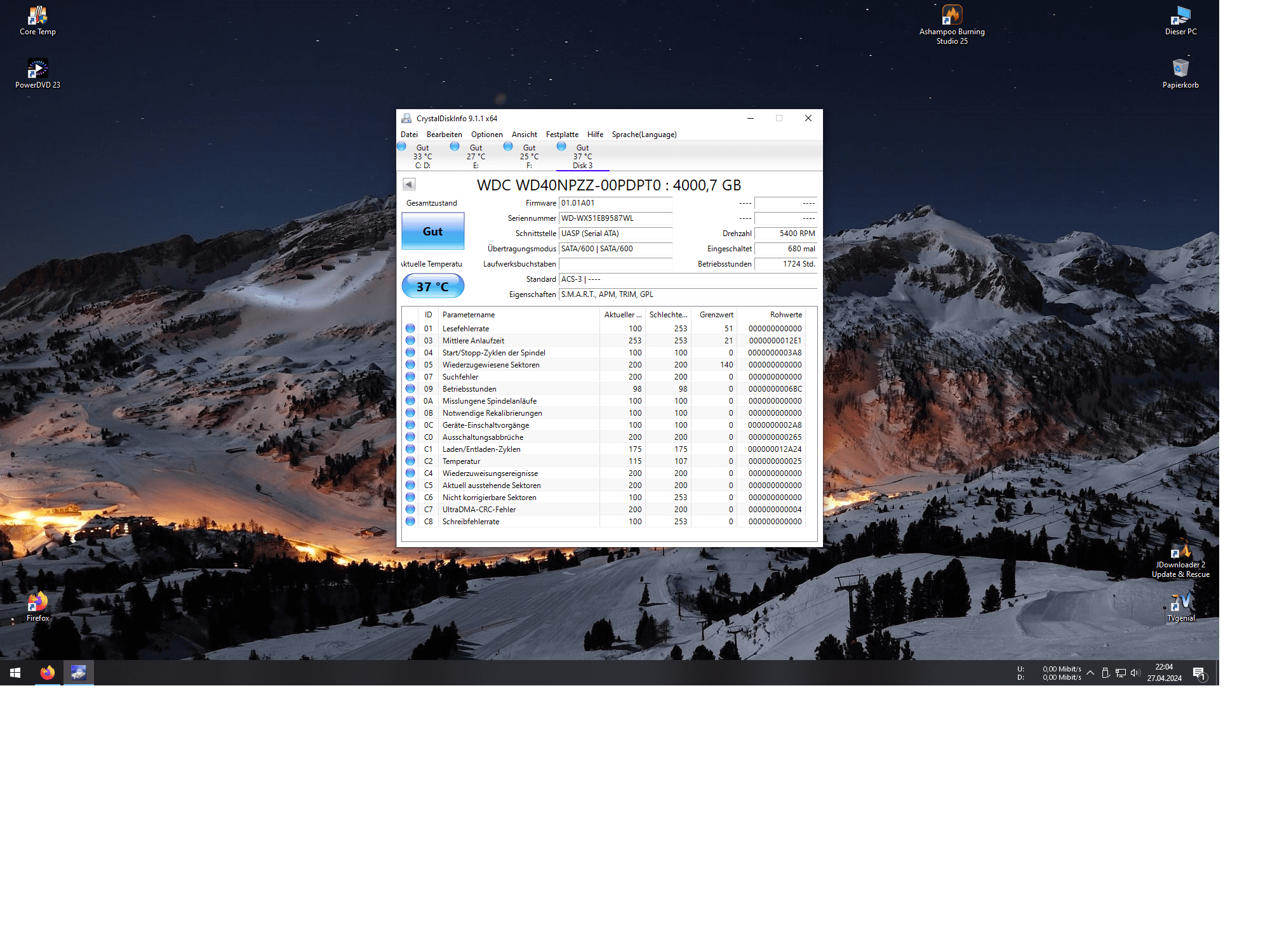Viewport: 1270px width, 952px height.
Task: Click CrystalDiskInfo icon in taskbar
Action: pos(79,673)
